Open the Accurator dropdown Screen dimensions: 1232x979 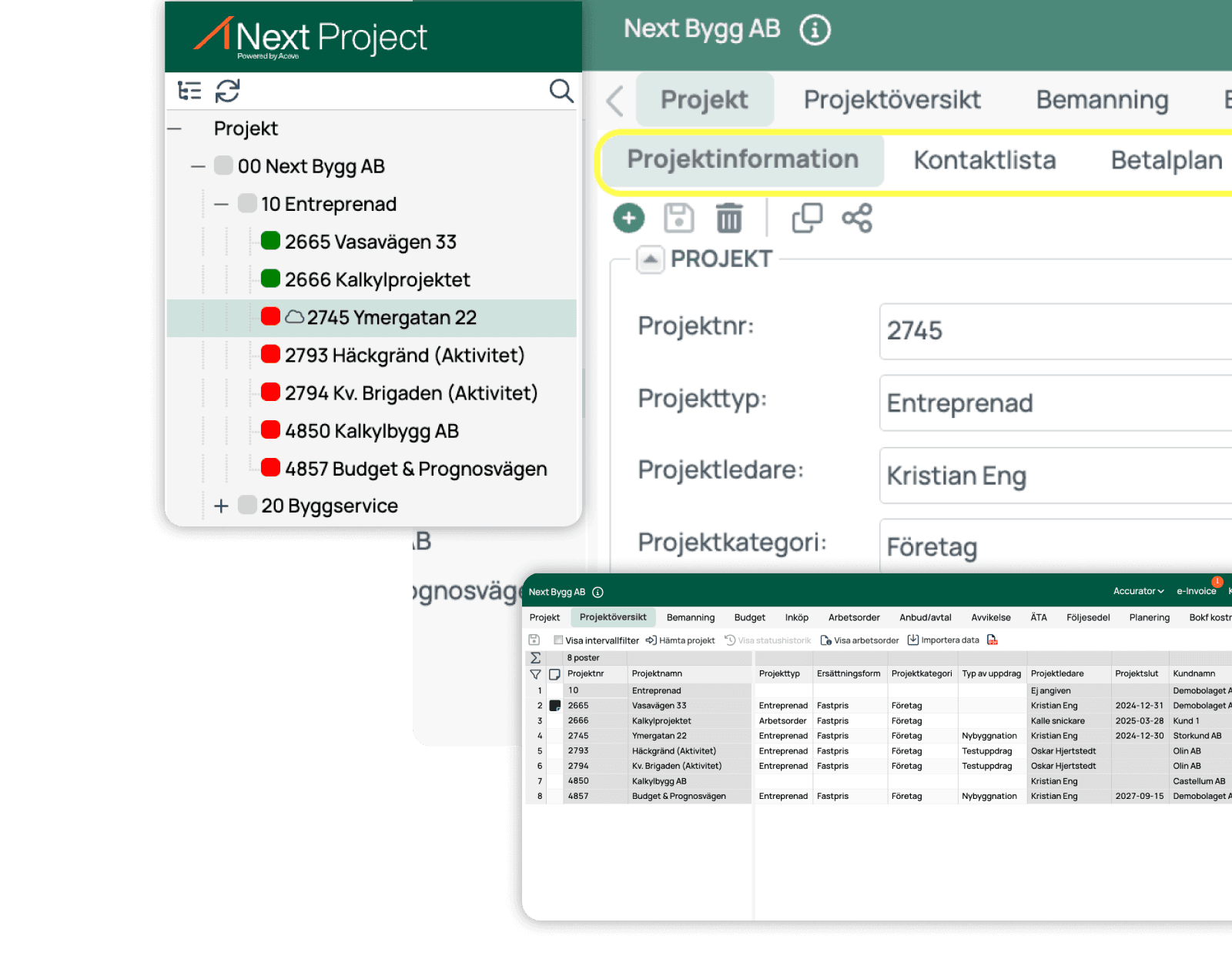point(1138,591)
